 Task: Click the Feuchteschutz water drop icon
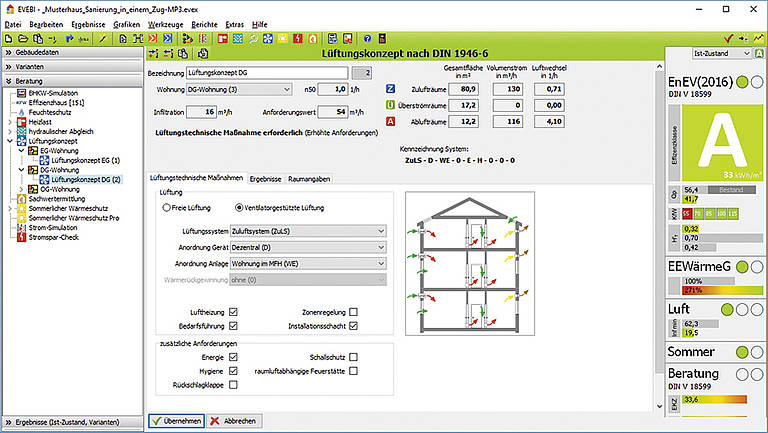click(x=23, y=112)
